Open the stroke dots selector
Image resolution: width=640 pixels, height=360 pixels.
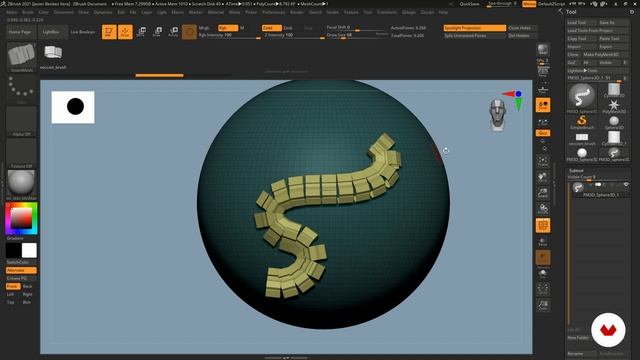[x=21, y=90]
